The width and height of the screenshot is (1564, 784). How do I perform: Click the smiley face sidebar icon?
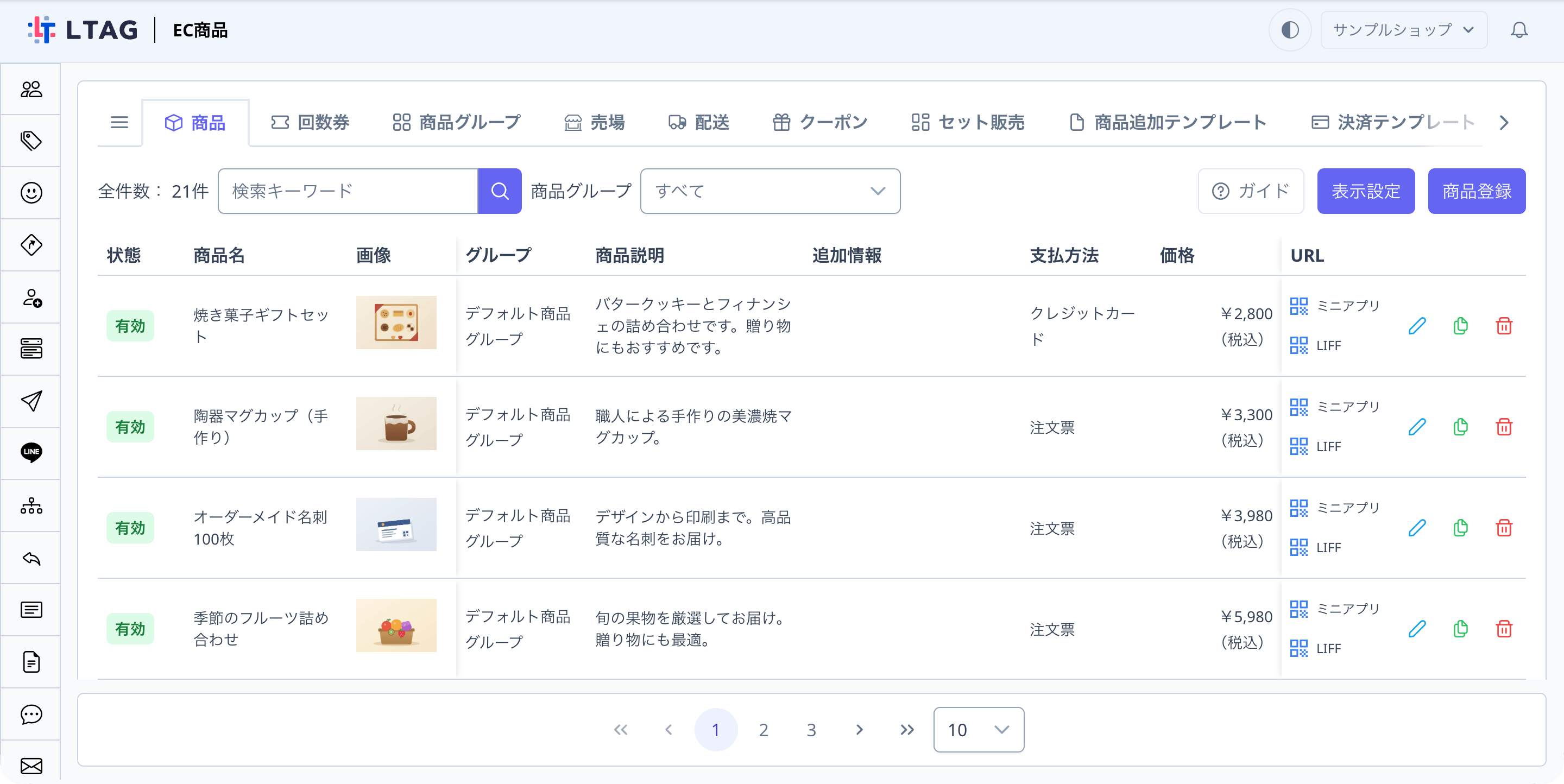(x=31, y=193)
